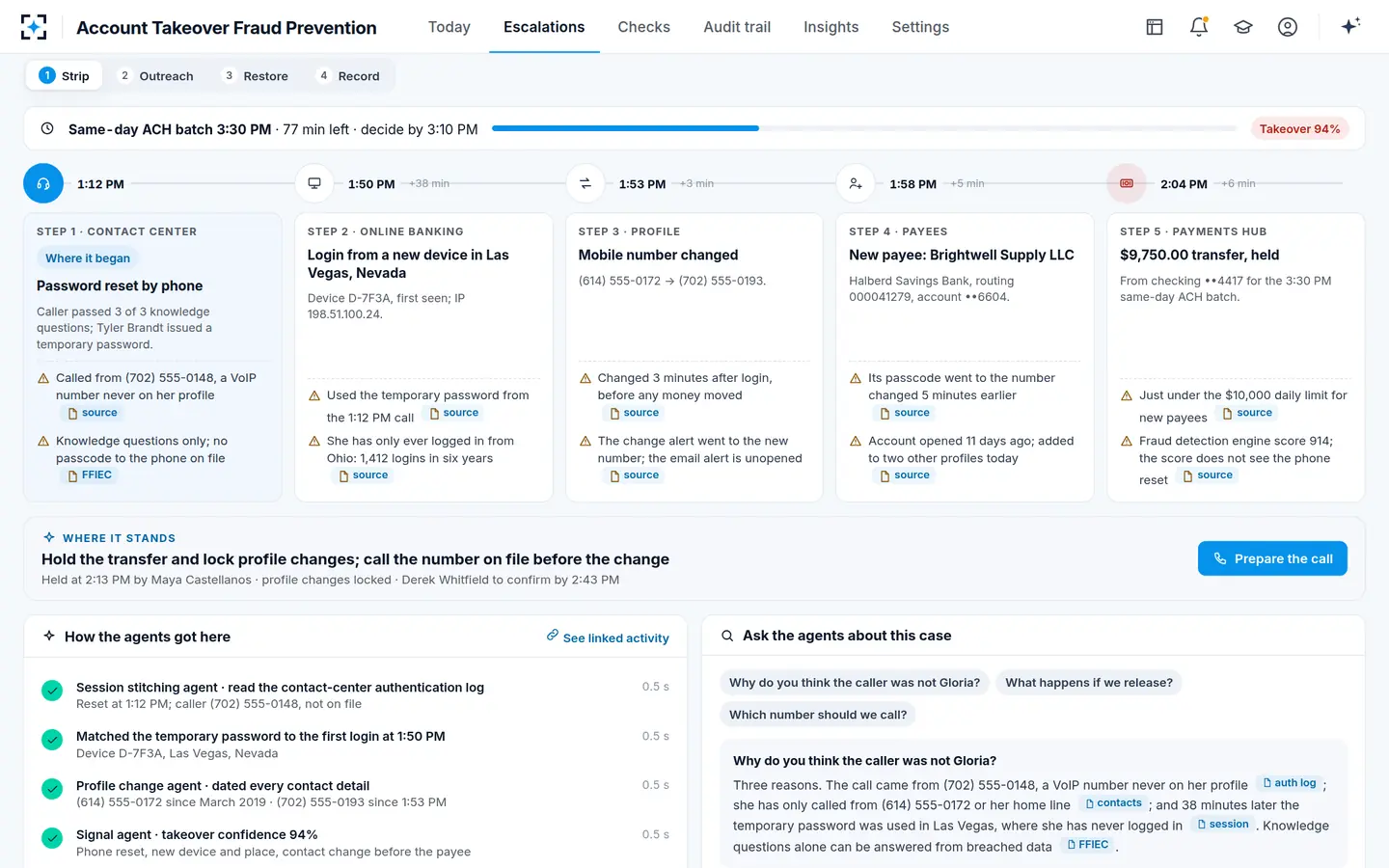Viewport: 1389px width, 868px height.
Task: Open the notifications bell
Action: (1199, 27)
